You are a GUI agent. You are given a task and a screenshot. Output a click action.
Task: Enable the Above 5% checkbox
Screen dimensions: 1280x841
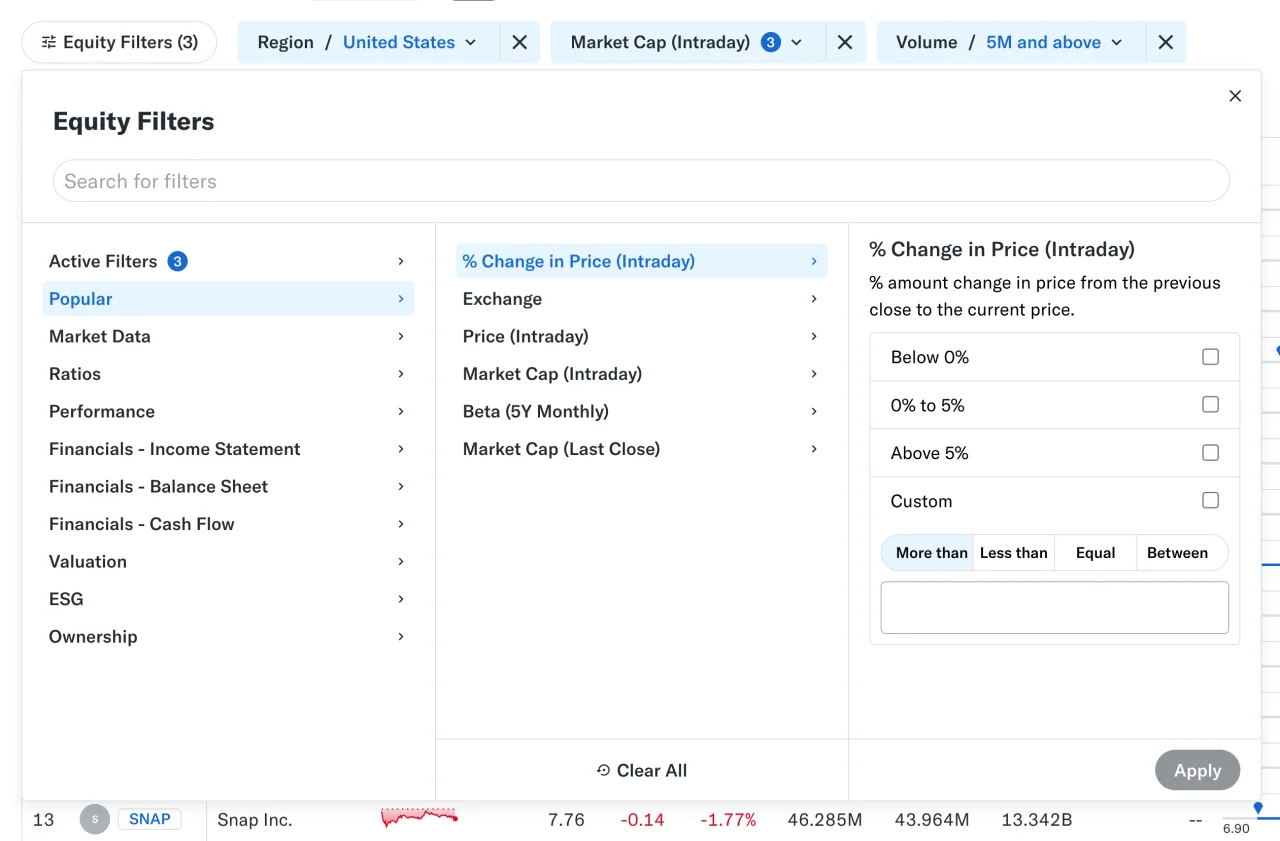coord(1210,453)
